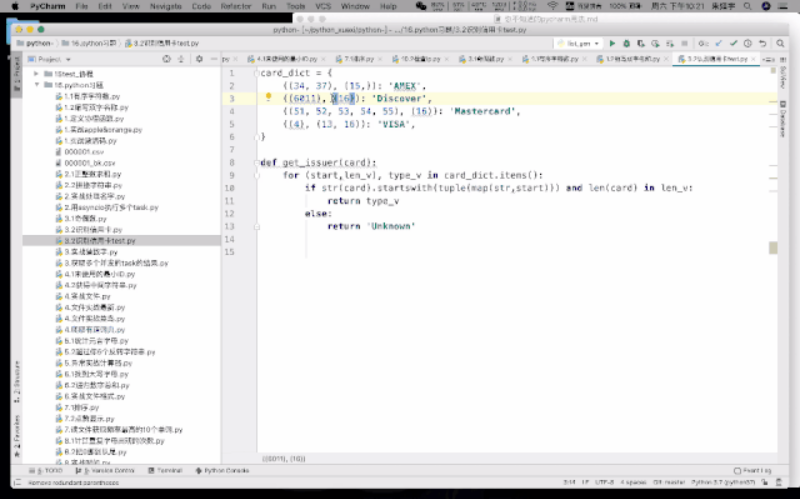Toggle the Project tool window side tab

pos(17,74)
